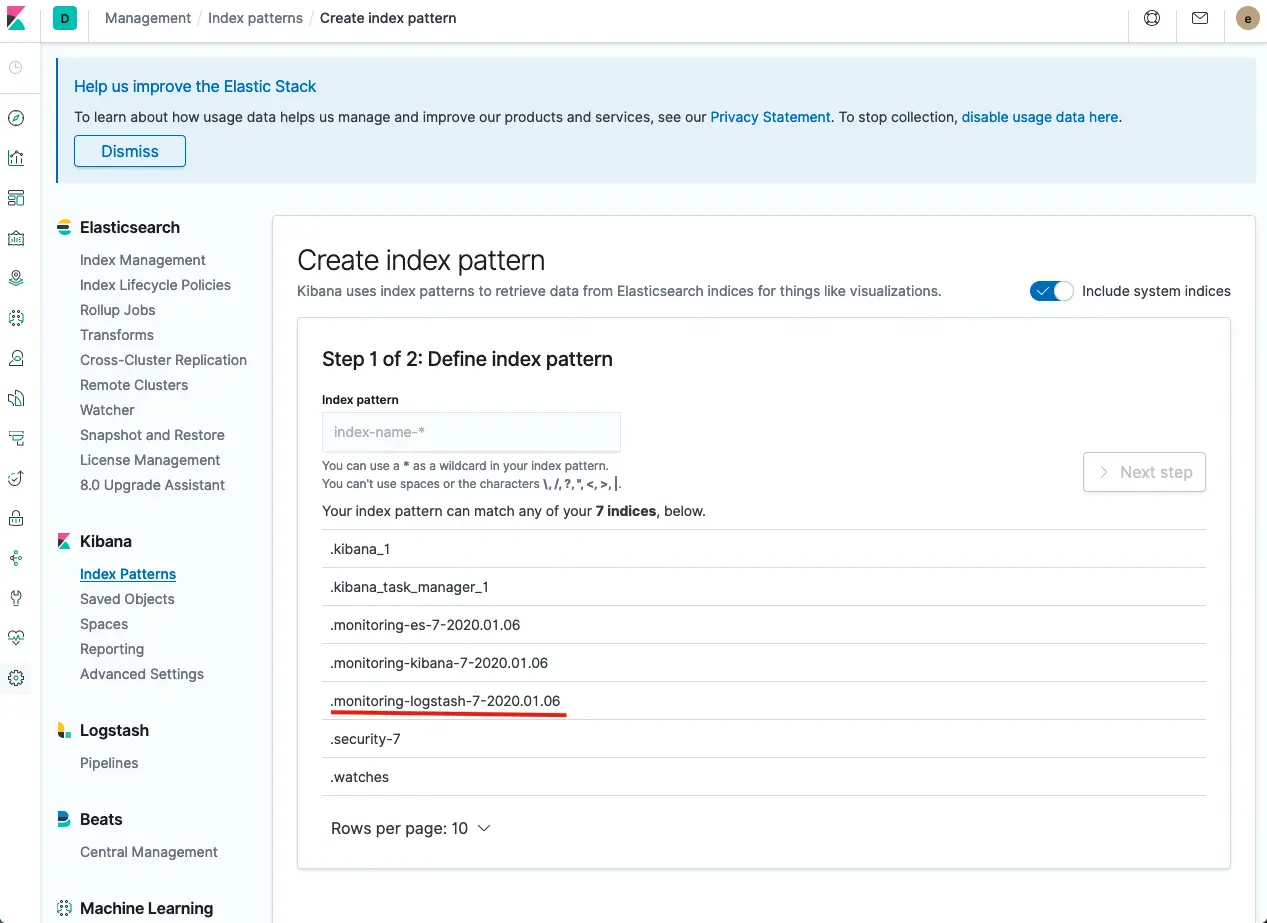Open the Privacy Statement link
The image size is (1267, 923).
(x=770, y=117)
